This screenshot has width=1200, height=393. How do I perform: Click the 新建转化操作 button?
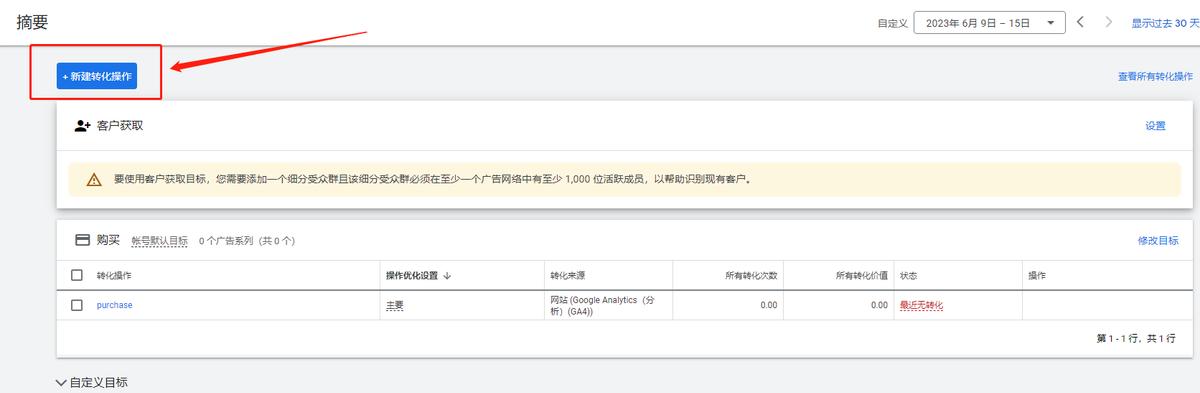(96, 76)
